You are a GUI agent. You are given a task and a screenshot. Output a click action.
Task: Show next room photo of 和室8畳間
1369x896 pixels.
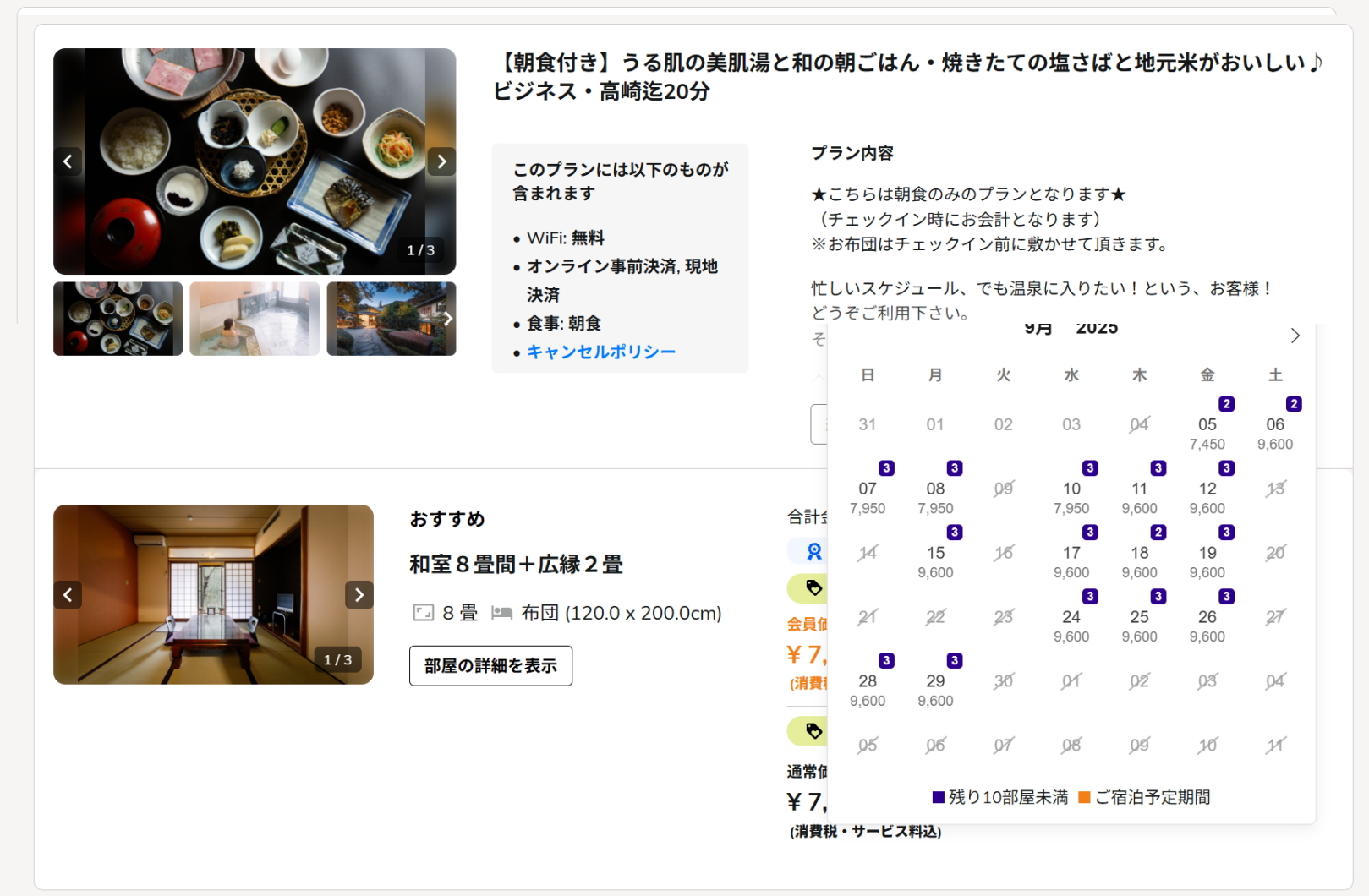pyautogui.click(x=359, y=595)
